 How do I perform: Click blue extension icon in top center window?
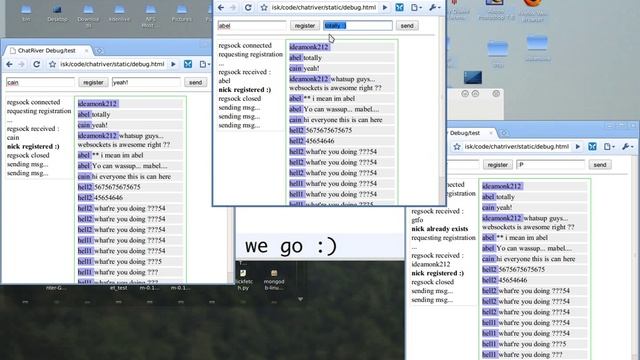pos(400,7)
